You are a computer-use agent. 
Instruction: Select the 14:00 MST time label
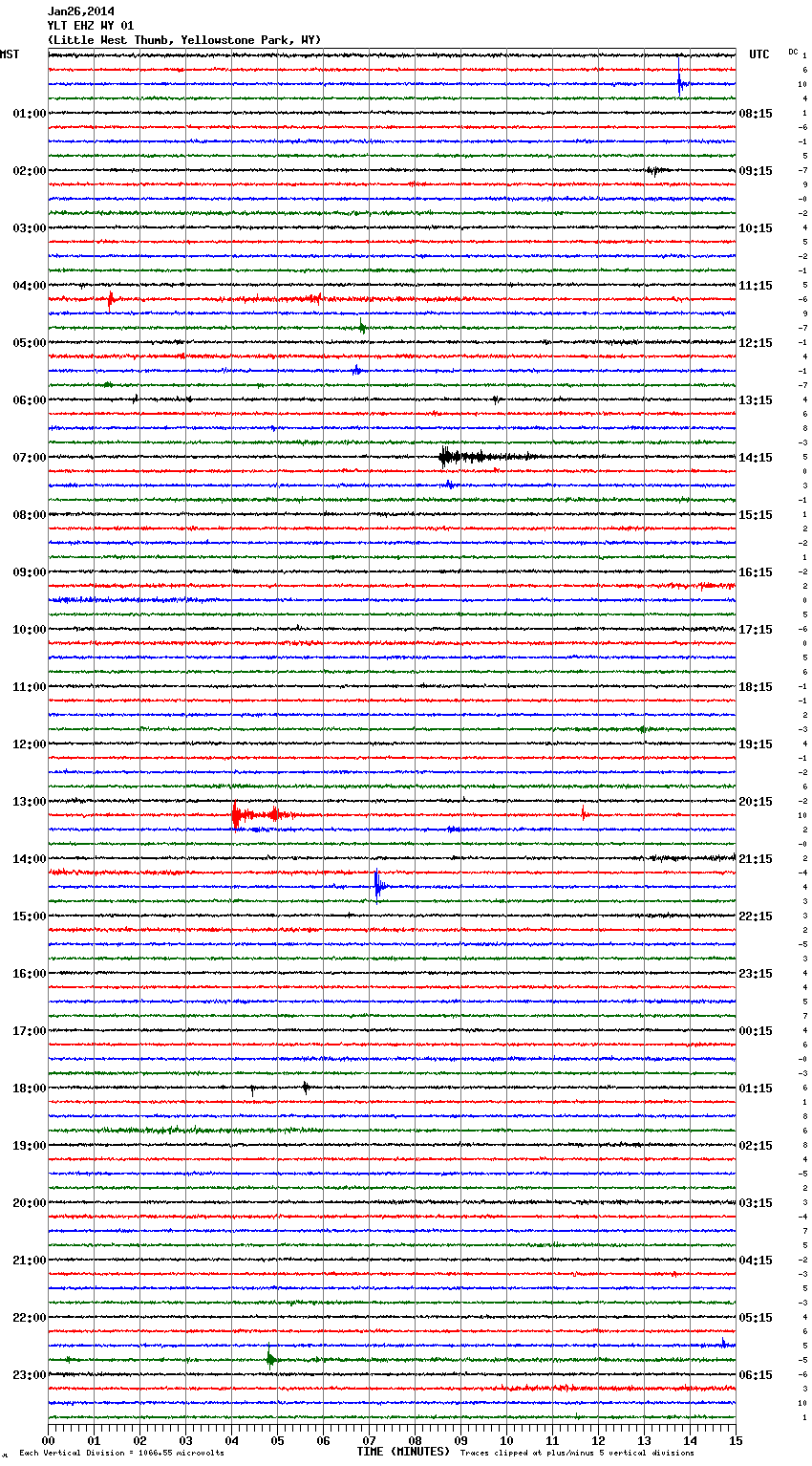[29, 859]
